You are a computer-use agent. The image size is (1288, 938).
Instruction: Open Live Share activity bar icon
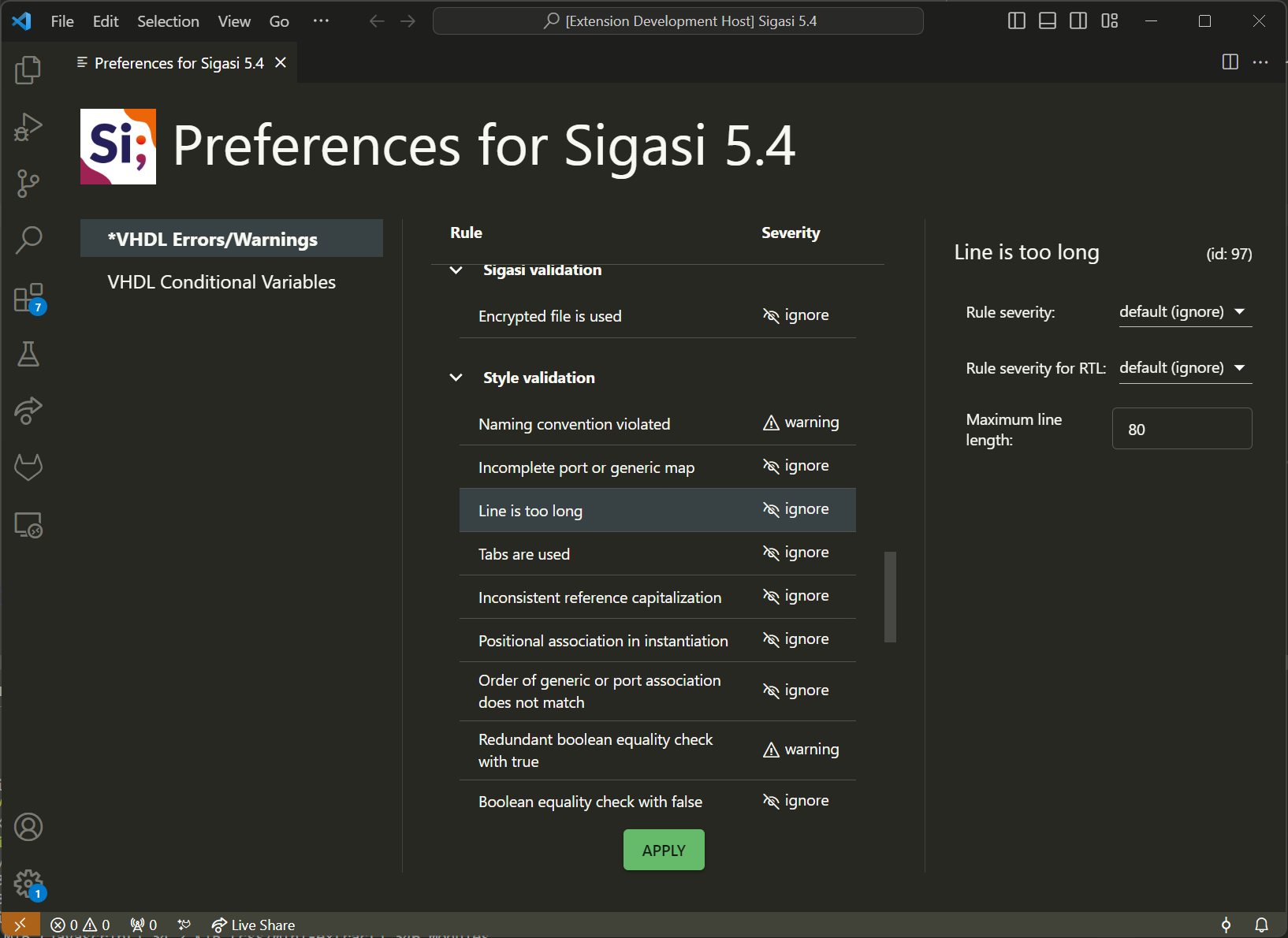(28, 411)
